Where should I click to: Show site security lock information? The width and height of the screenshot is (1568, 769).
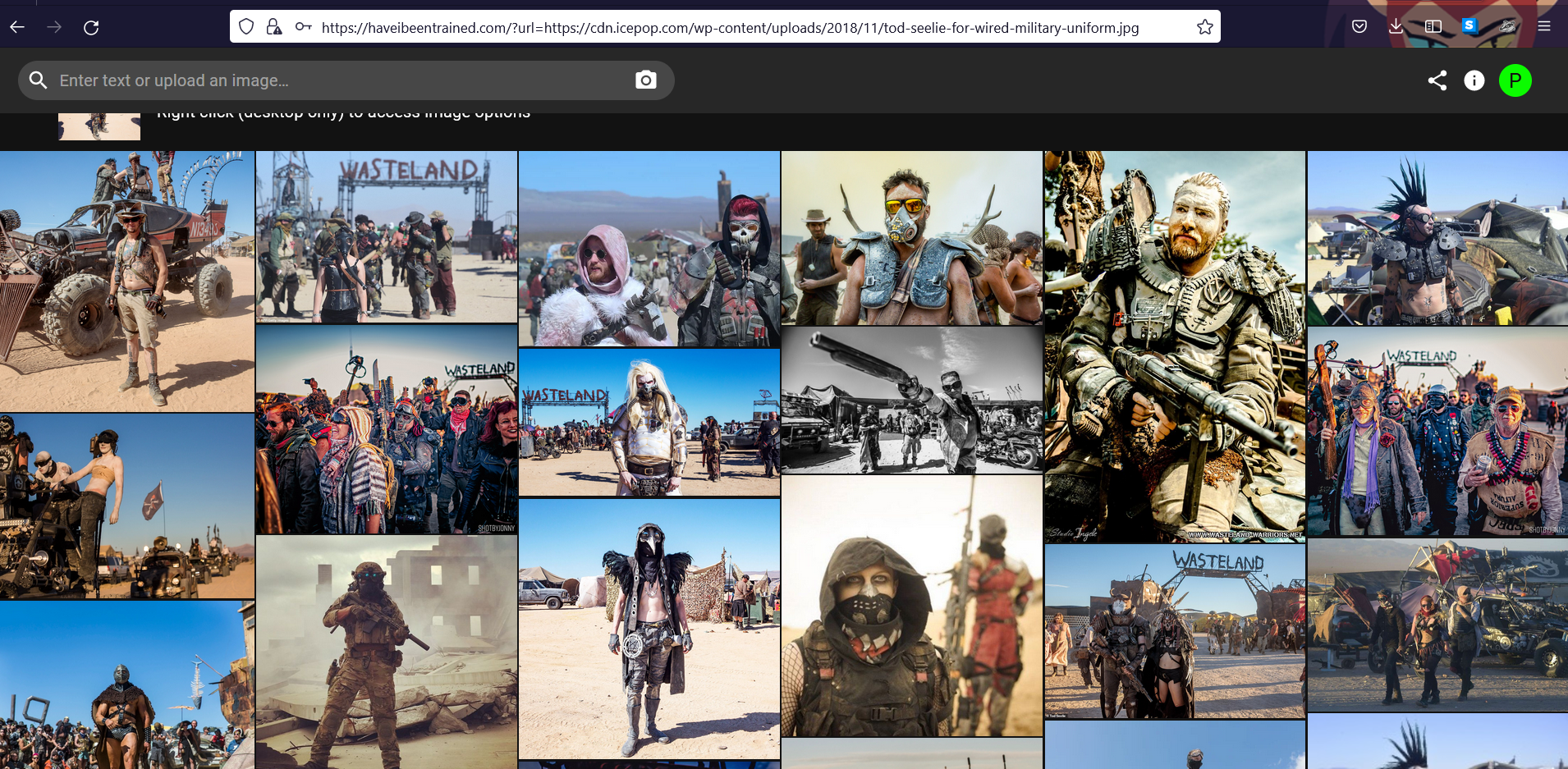pos(274,27)
